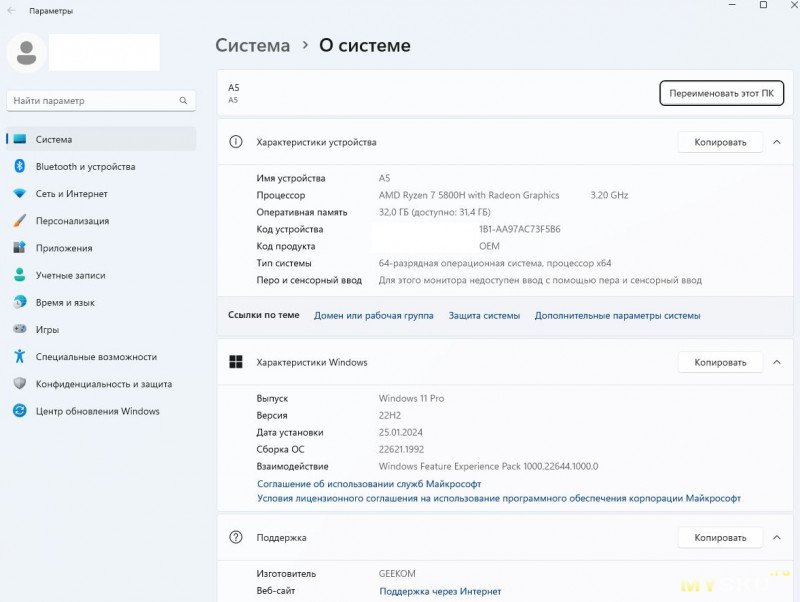This screenshot has width=800, height=602.
Task: Open Конфиденциальность и защита
Action: [101, 384]
